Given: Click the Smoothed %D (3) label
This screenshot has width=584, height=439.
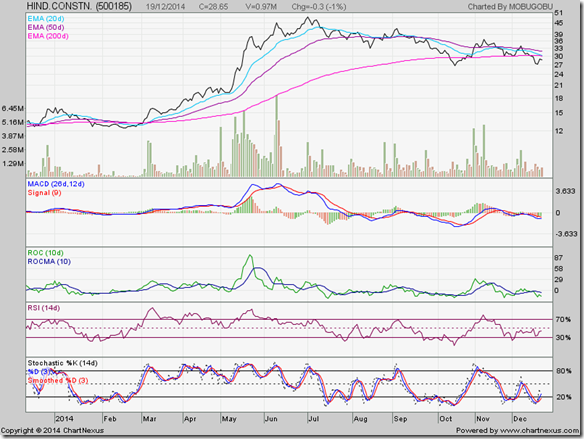Looking at the screenshot, I should point(58,381).
